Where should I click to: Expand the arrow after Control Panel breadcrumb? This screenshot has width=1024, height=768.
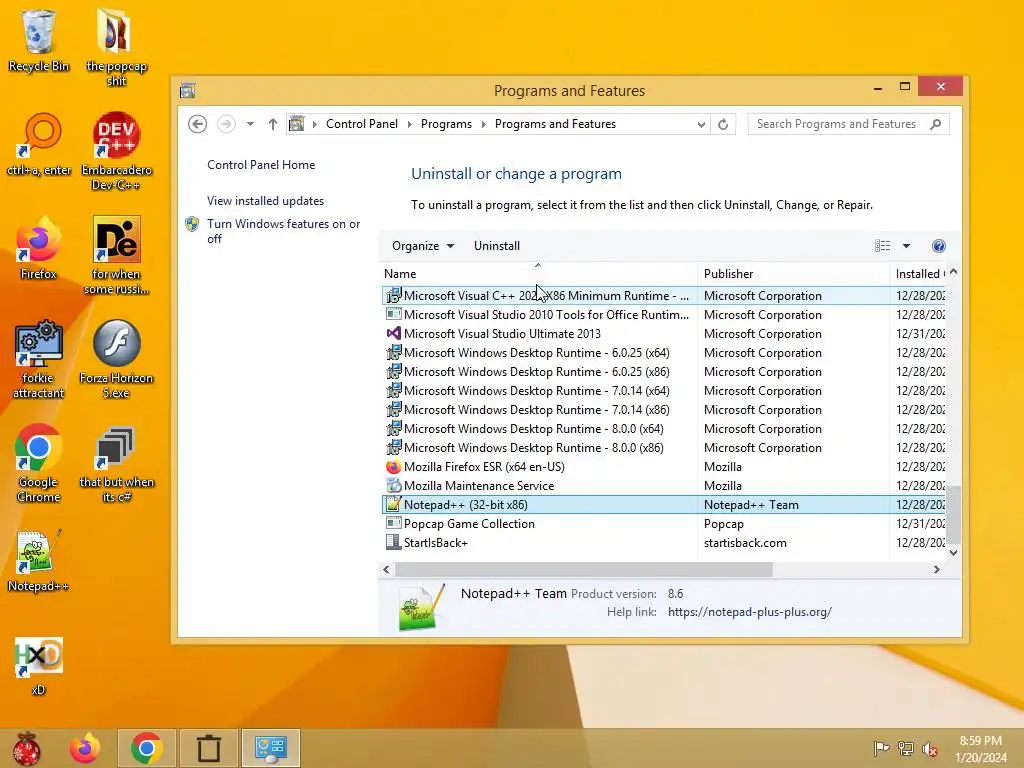[409, 124]
